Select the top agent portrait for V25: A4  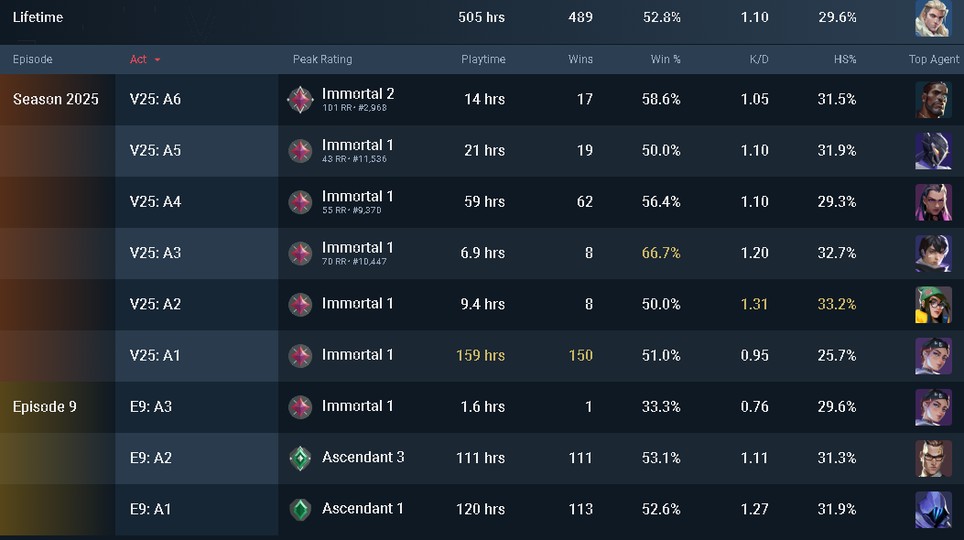[x=933, y=202]
